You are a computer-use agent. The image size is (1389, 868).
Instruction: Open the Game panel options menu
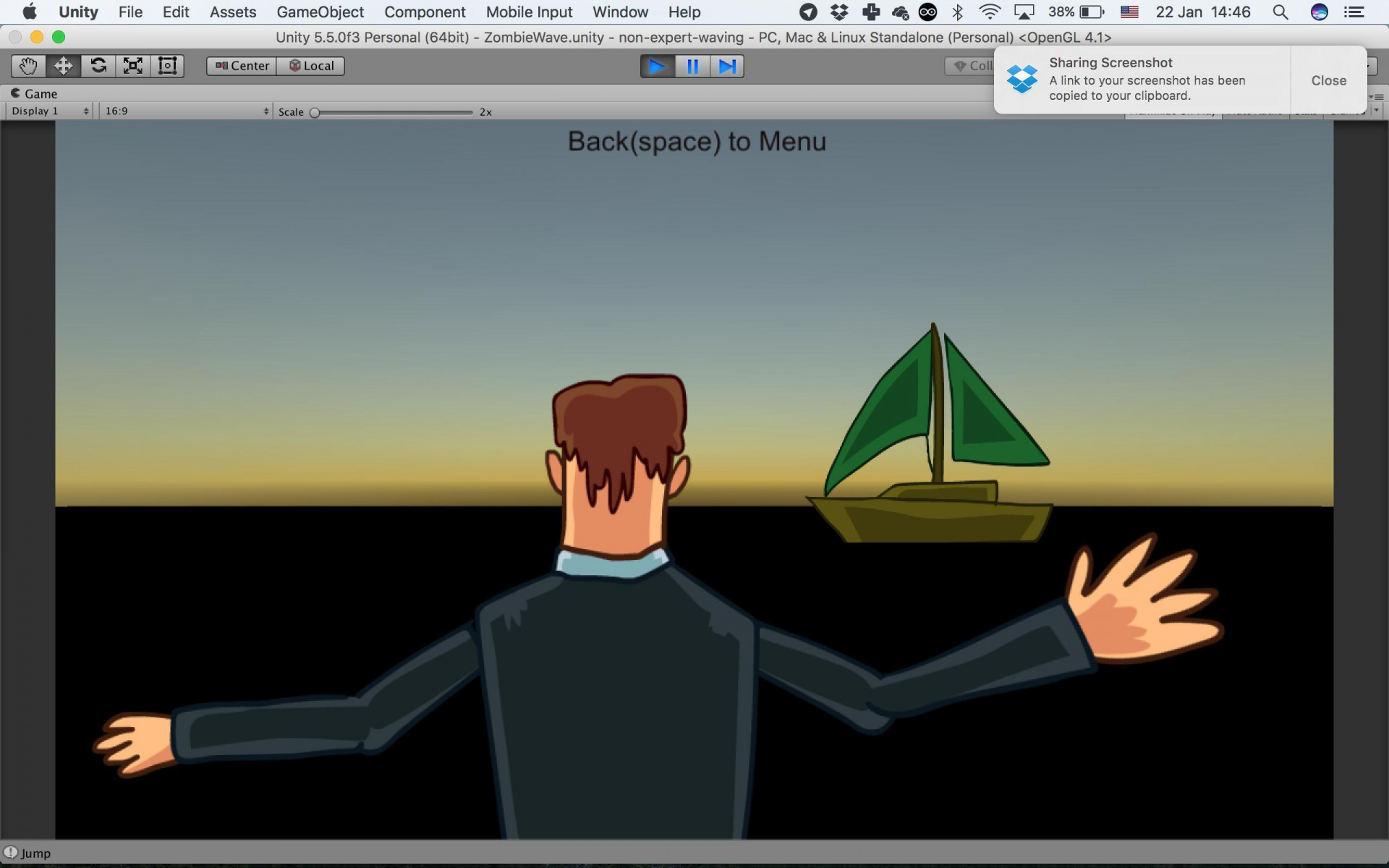point(1378,96)
